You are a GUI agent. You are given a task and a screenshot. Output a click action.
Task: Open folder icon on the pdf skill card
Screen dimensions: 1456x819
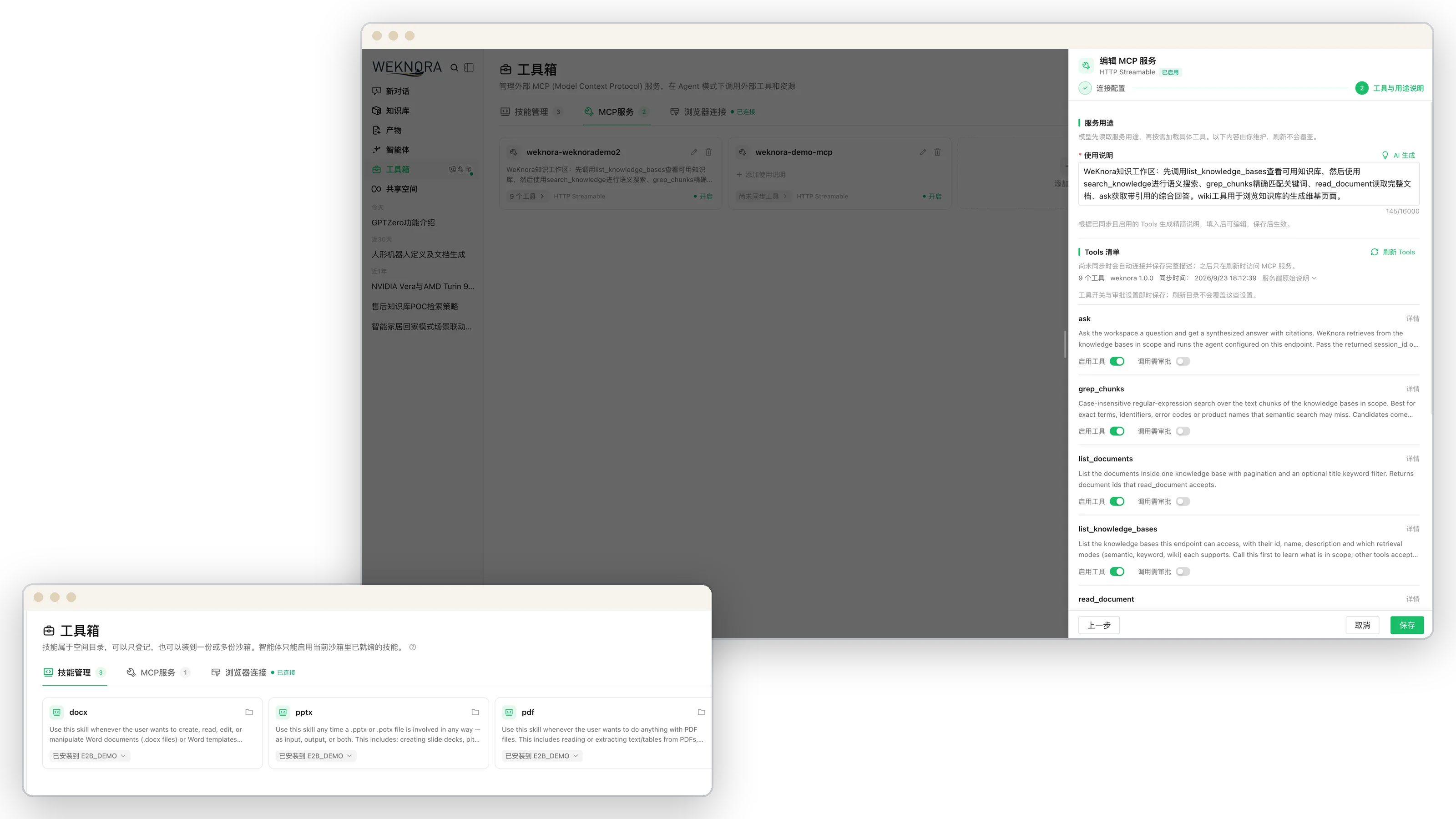coord(702,712)
